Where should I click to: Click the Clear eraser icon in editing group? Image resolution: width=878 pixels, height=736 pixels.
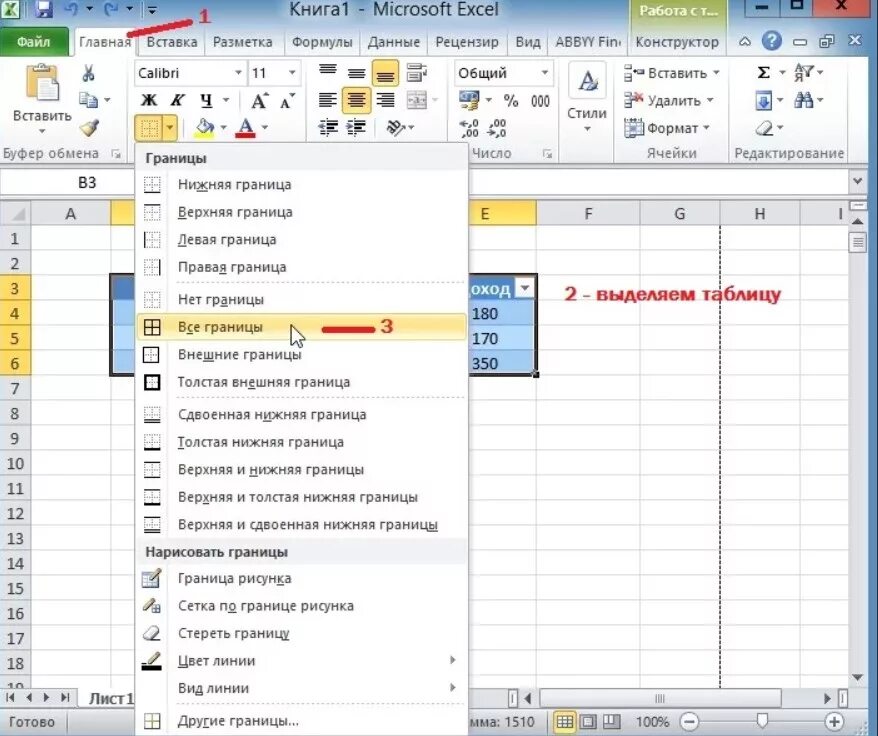pyautogui.click(x=764, y=128)
